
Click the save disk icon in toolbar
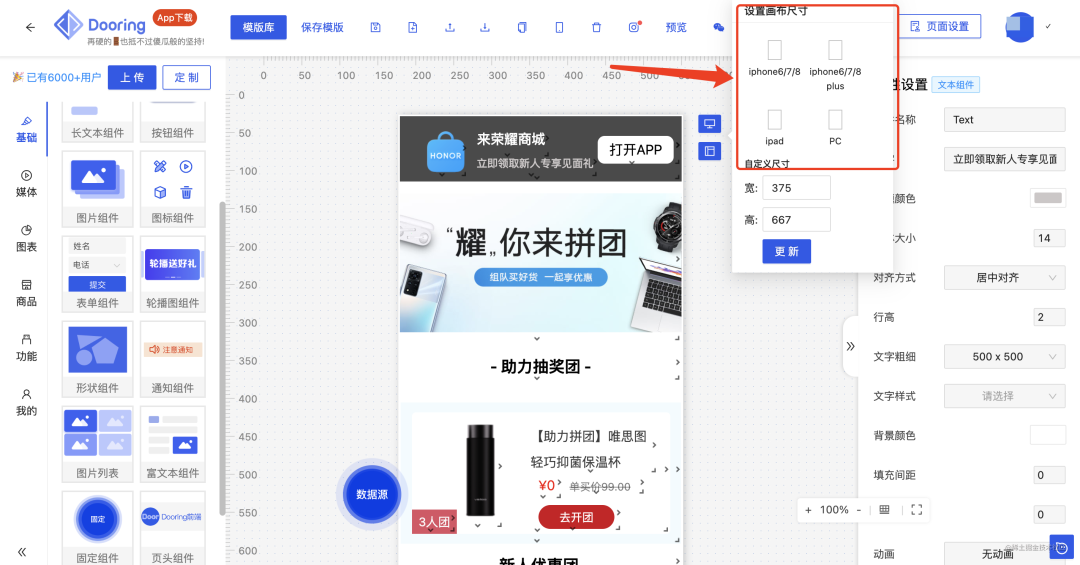(x=375, y=28)
